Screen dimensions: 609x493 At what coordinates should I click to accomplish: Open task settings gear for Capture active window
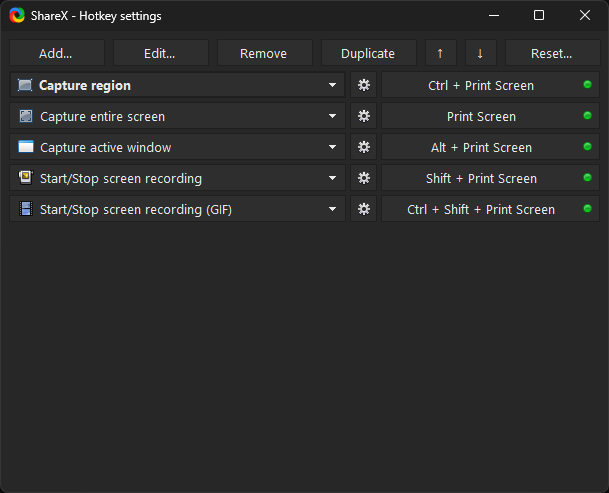point(364,147)
